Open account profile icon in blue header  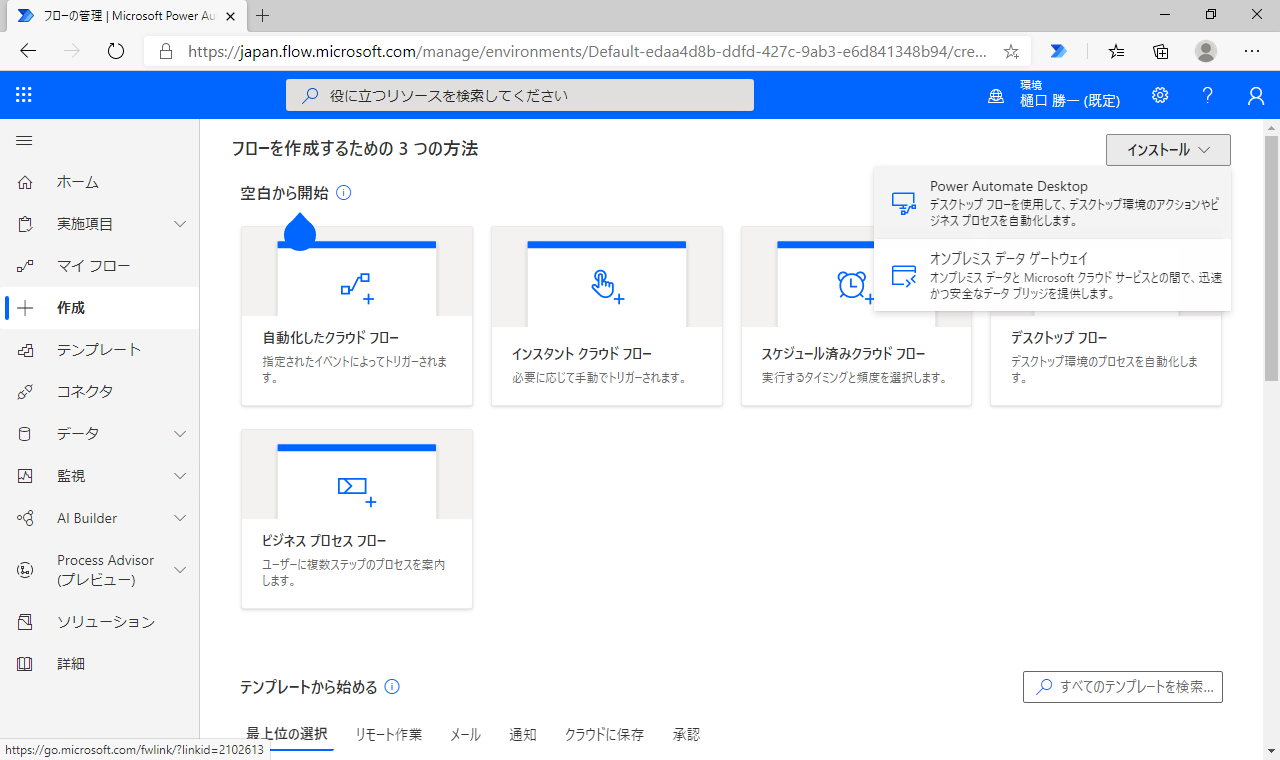1256,95
